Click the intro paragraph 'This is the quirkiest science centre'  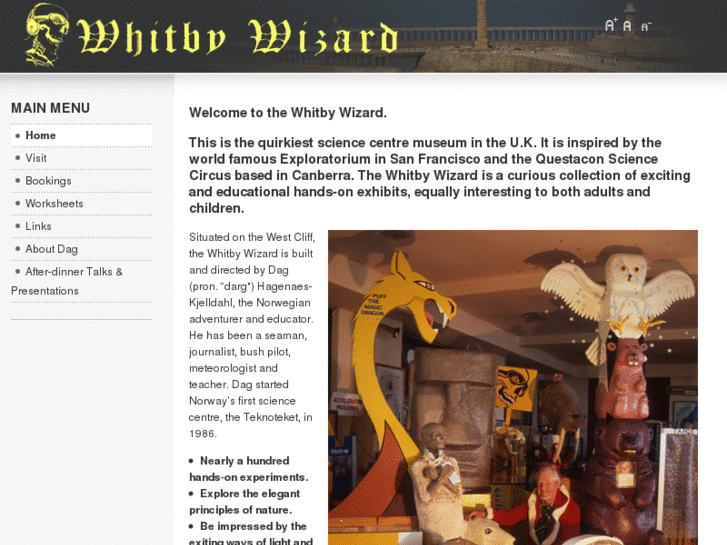tap(440, 175)
